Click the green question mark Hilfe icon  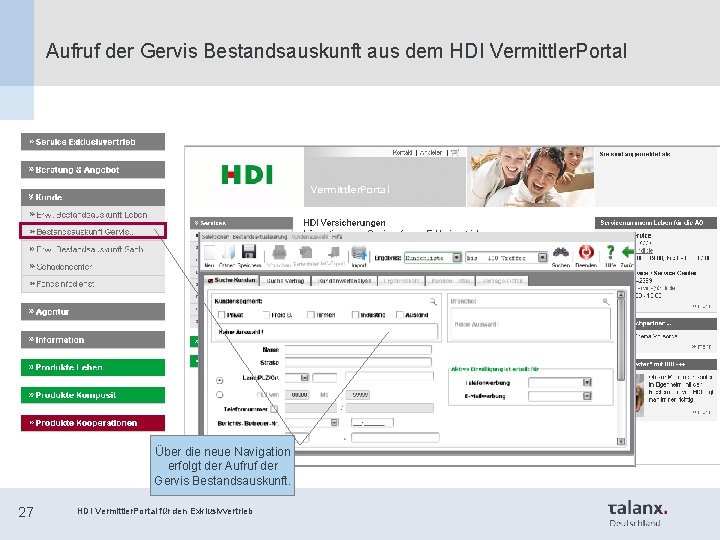[610, 252]
